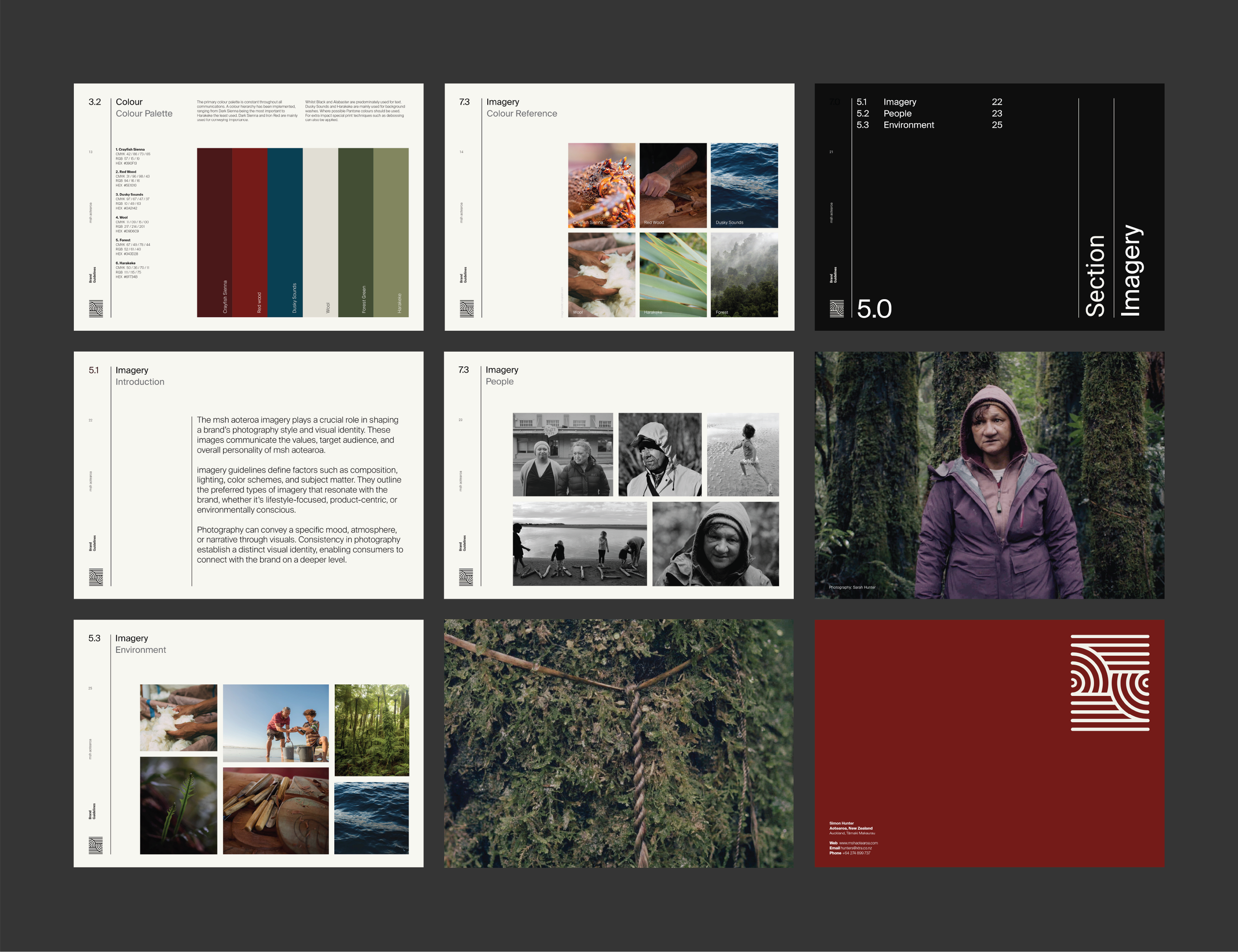Open the 5.3 Environment contents entry
Screen dimensions: 1238x952
(908, 125)
